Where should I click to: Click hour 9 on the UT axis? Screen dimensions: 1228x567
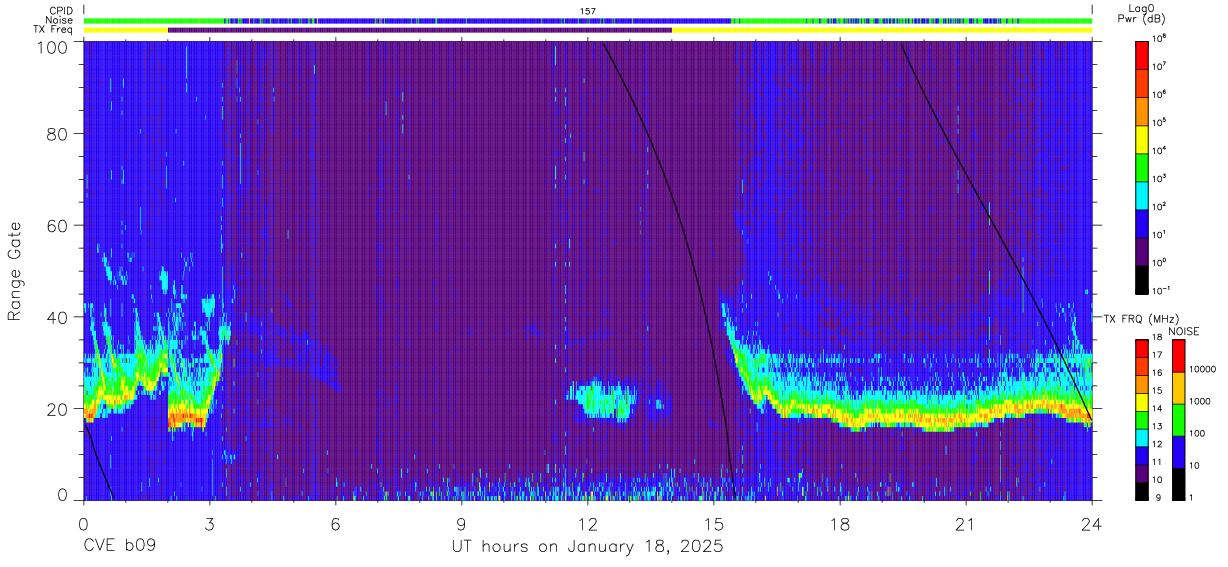click(x=462, y=523)
